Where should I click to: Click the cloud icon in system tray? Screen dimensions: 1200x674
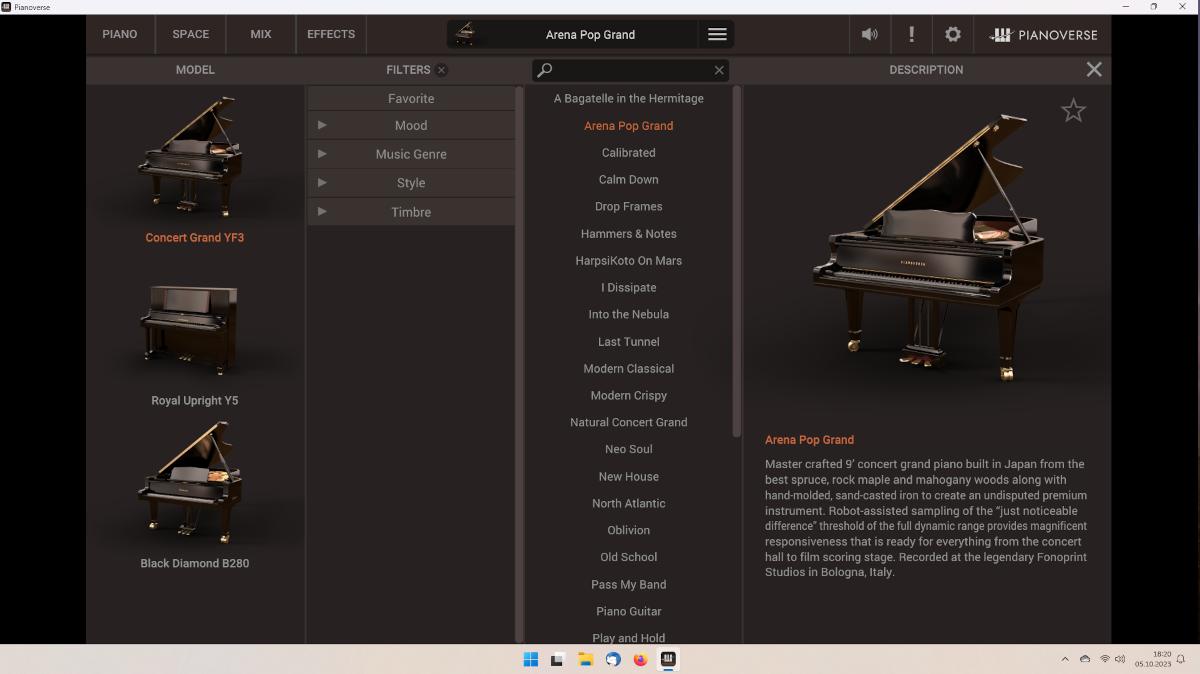[1085, 659]
